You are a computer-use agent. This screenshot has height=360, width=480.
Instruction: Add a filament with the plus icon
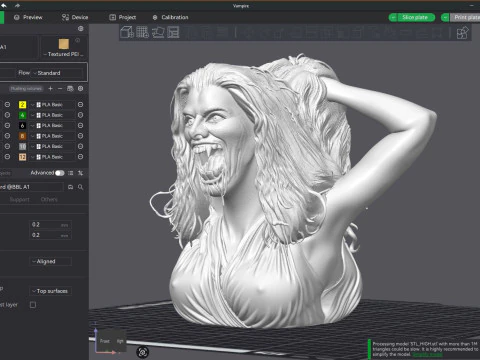tap(50, 88)
